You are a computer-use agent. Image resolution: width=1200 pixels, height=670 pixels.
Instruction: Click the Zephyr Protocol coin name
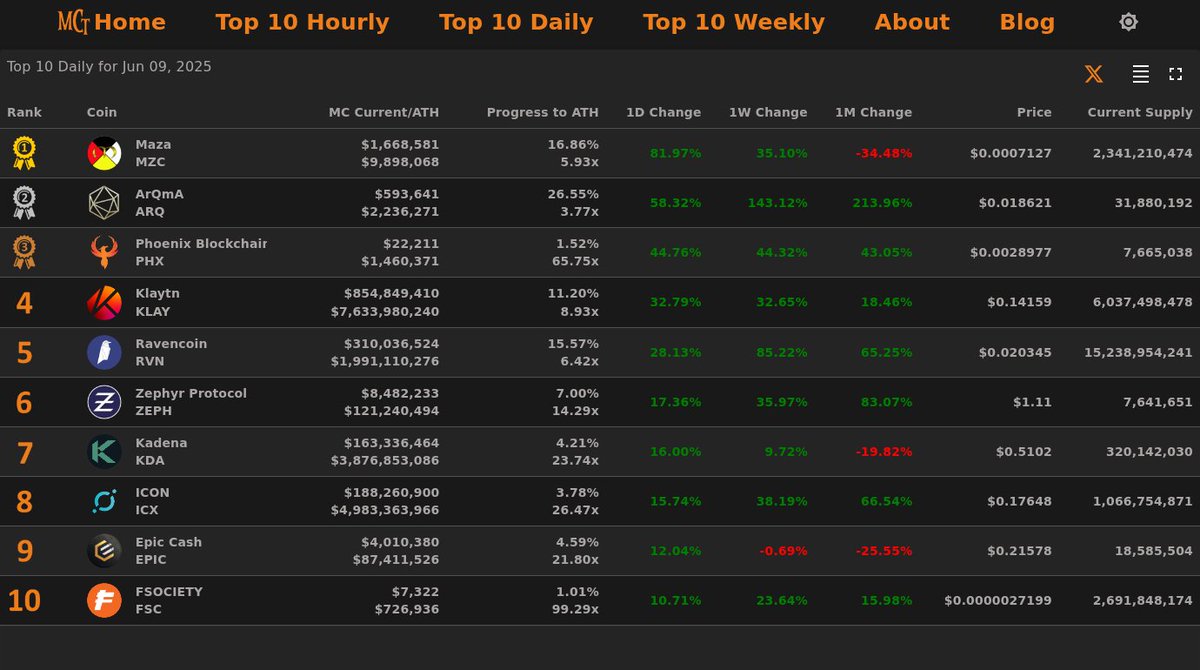click(x=191, y=393)
